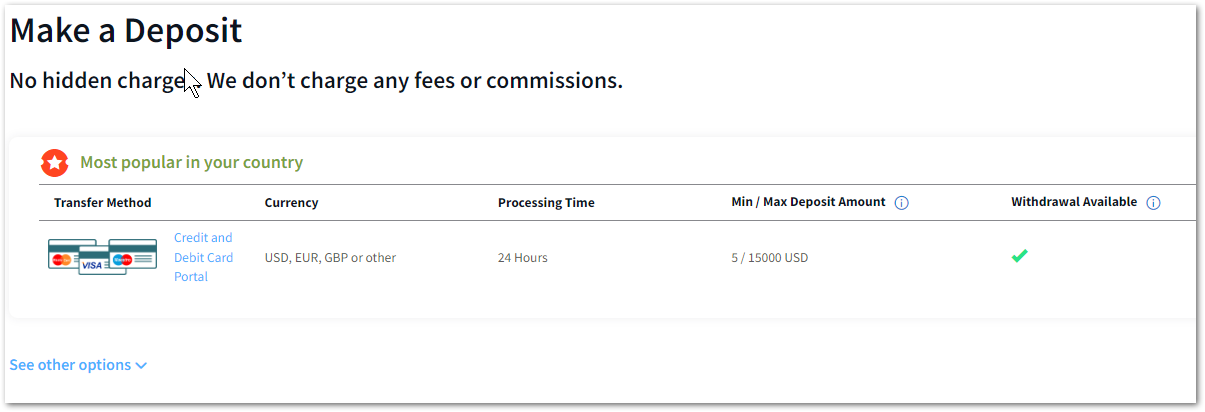Click the Transfer Method column header

coord(103,203)
